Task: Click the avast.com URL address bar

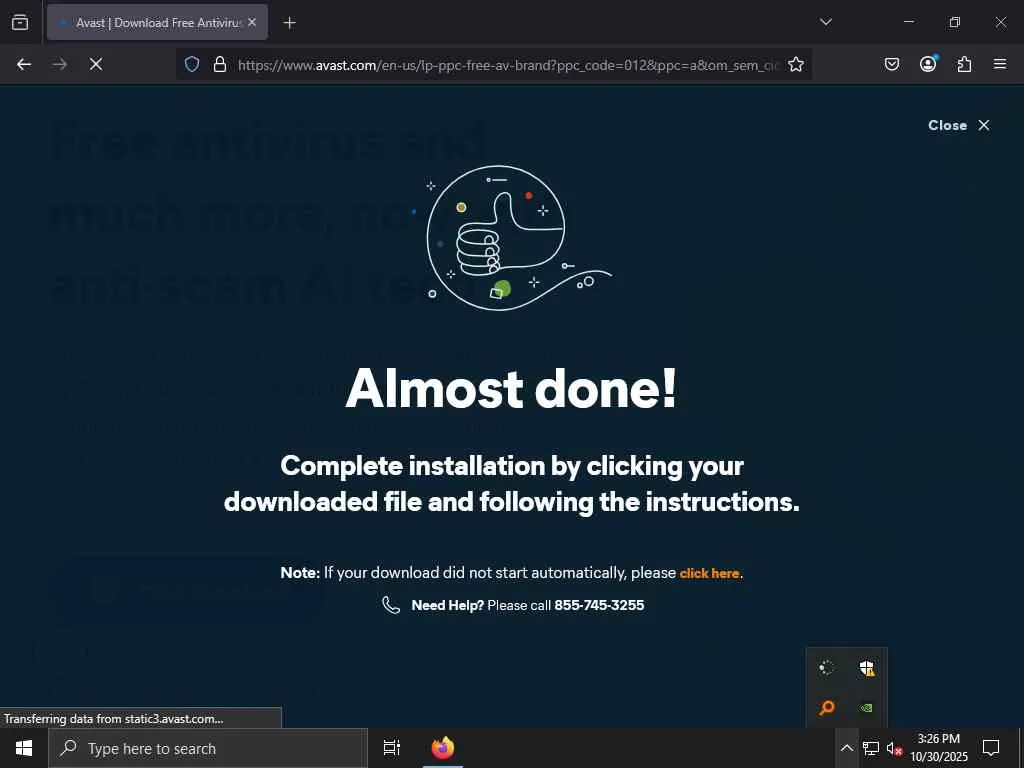Action: [508, 65]
